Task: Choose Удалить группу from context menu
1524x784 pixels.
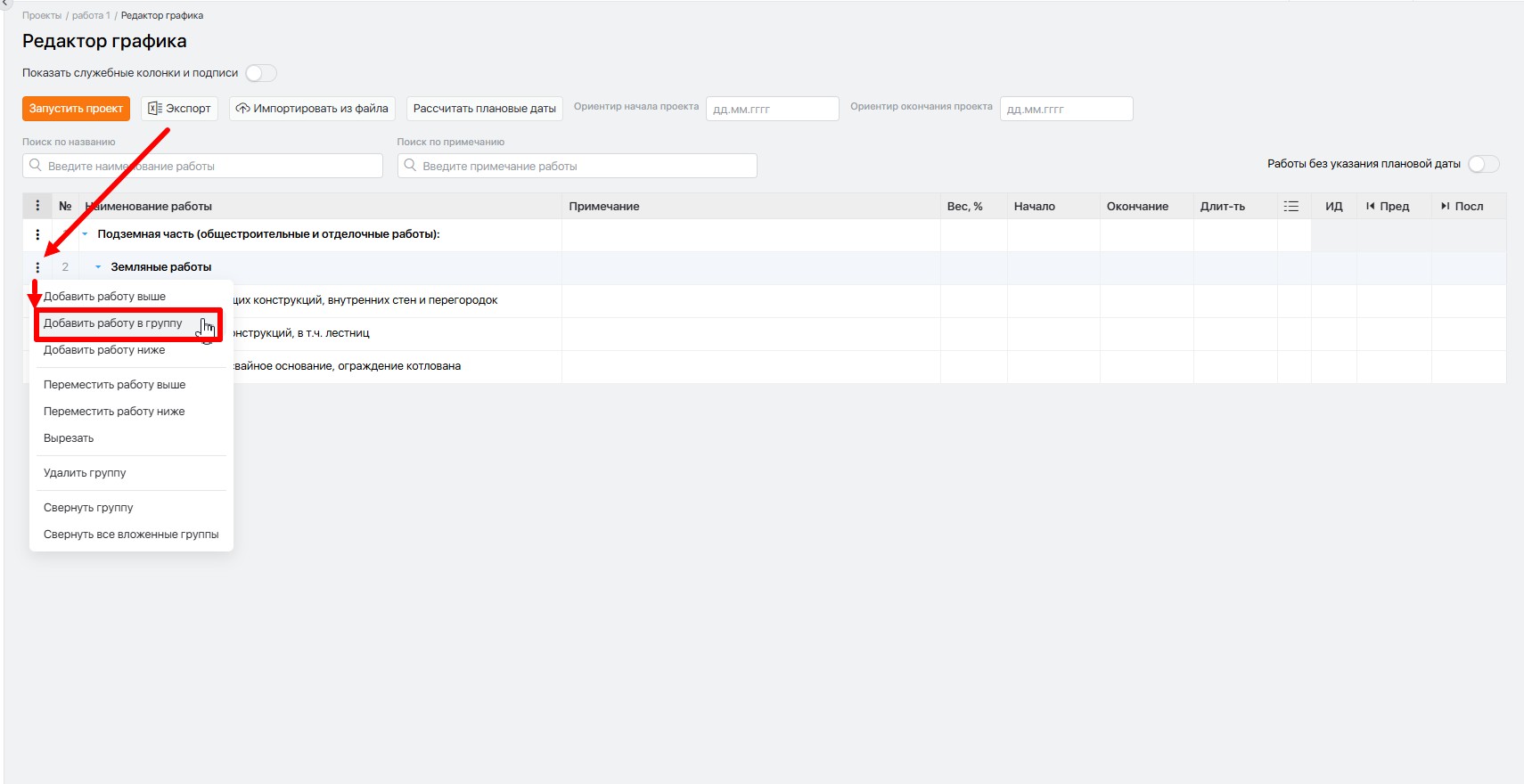Action: pos(85,473)
